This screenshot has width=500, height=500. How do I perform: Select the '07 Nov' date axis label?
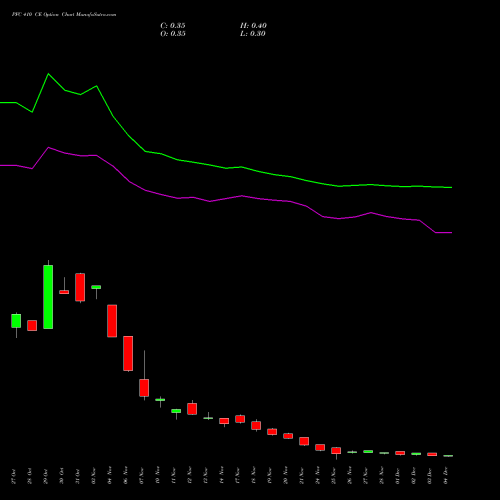[142, 476]
